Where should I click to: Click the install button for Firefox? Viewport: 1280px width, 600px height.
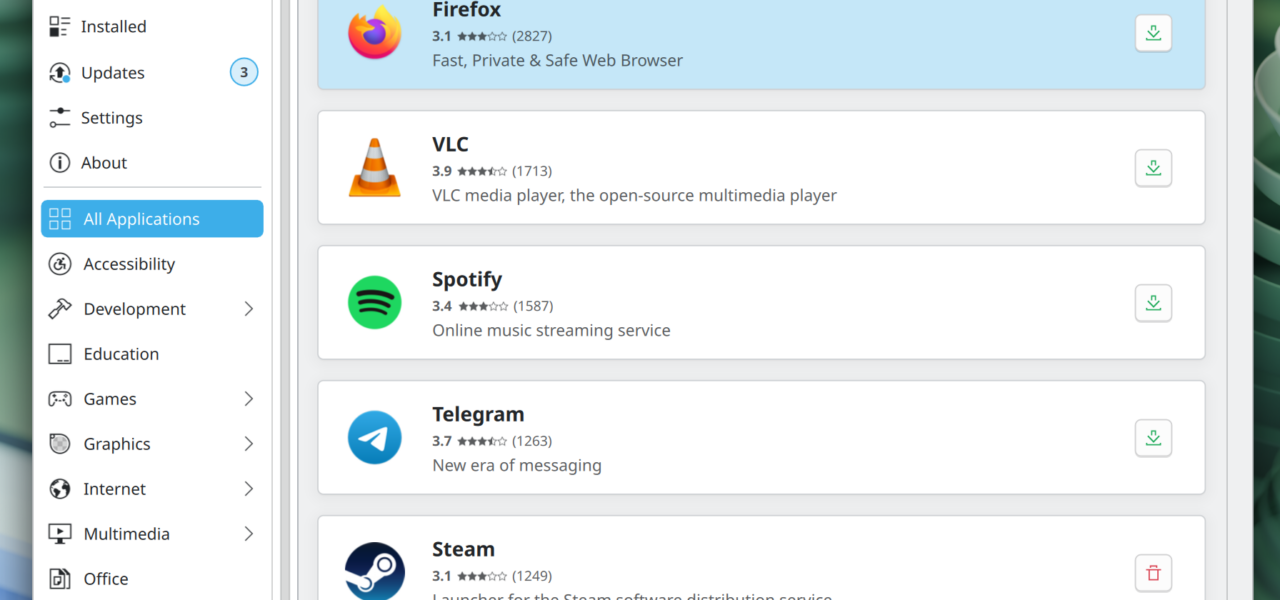1153,33
